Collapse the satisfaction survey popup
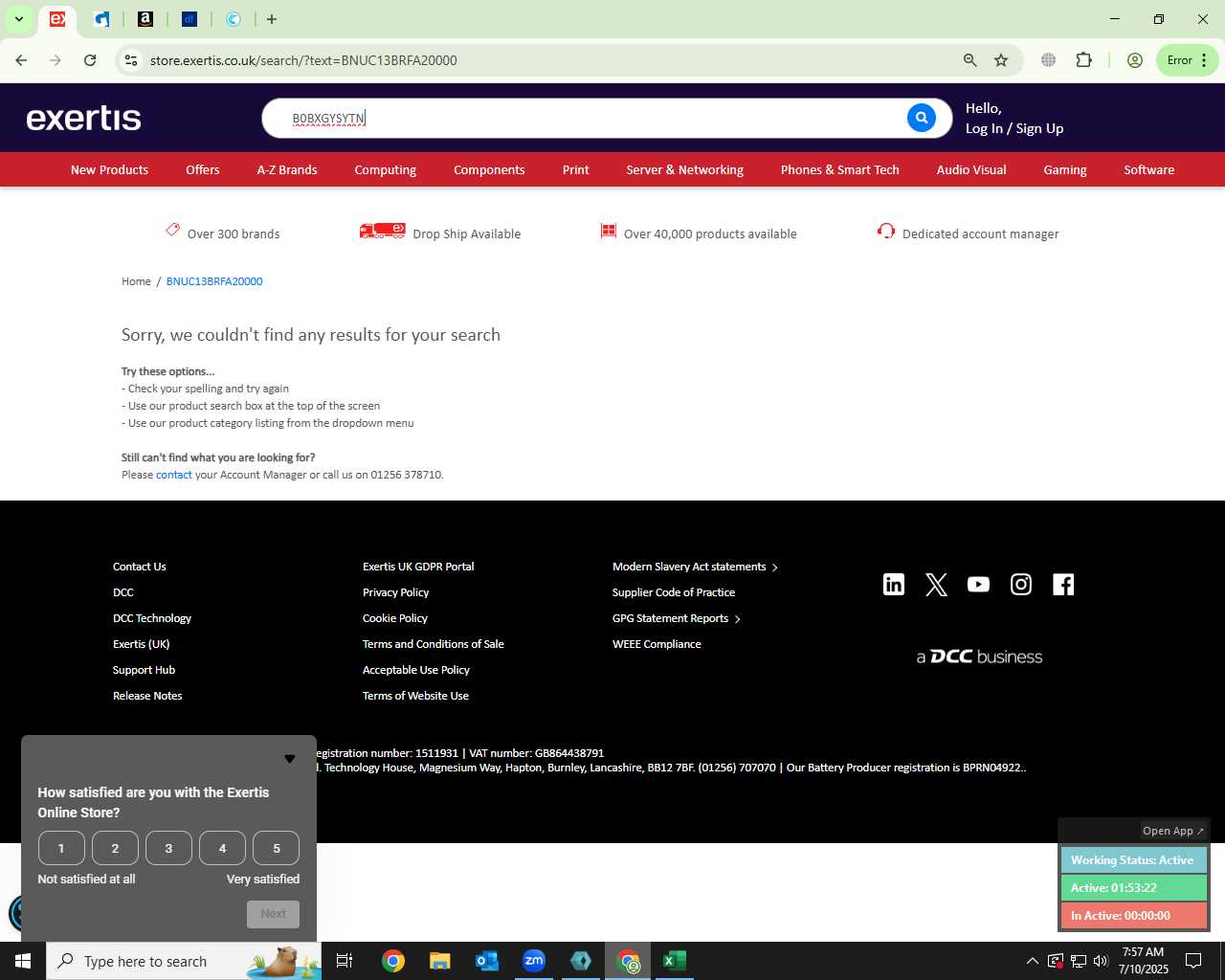The height and width of the screenshot is (980, 1225). (290, 759)
